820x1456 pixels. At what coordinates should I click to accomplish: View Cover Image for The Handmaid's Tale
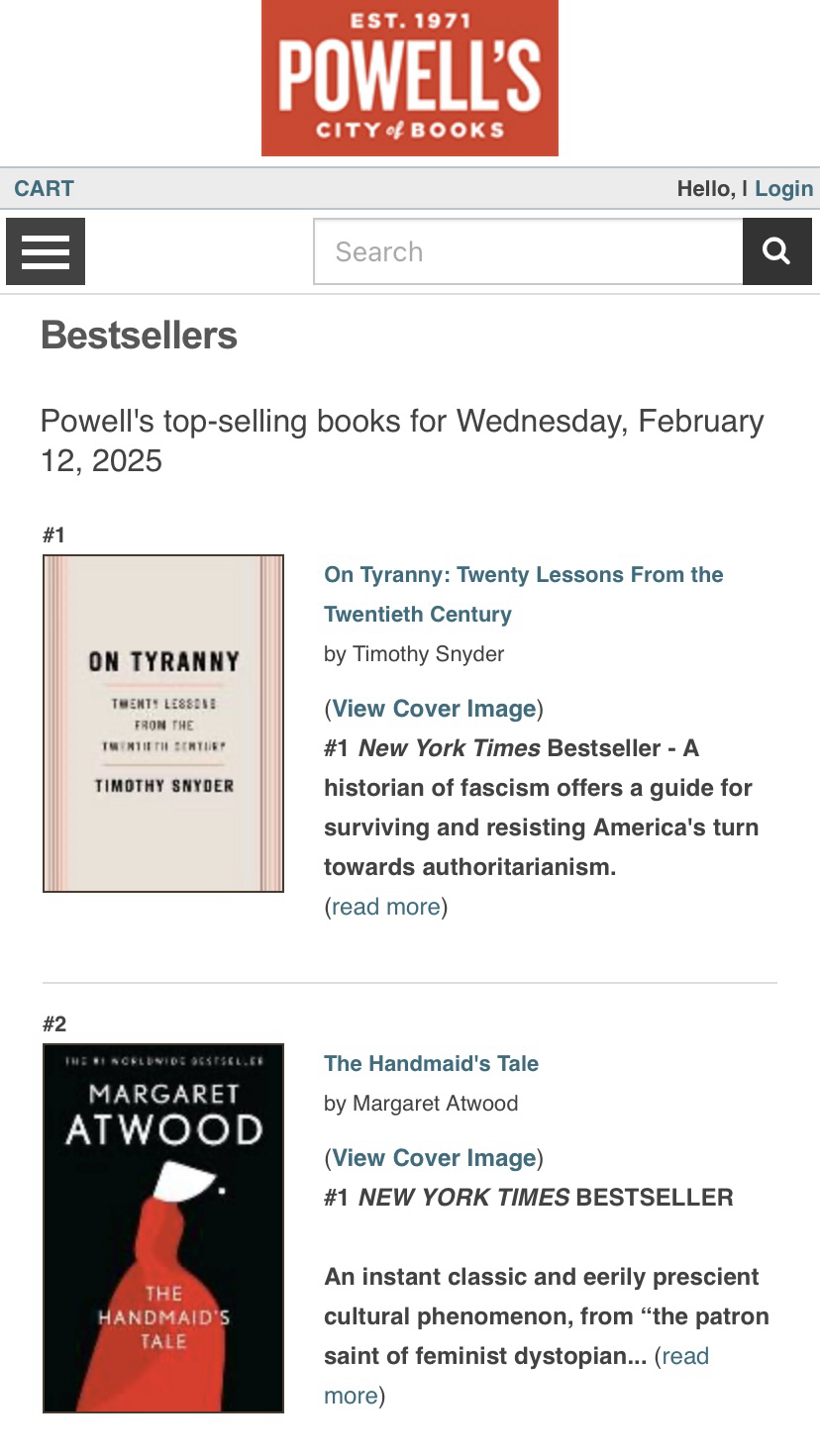coord(434,1158)
